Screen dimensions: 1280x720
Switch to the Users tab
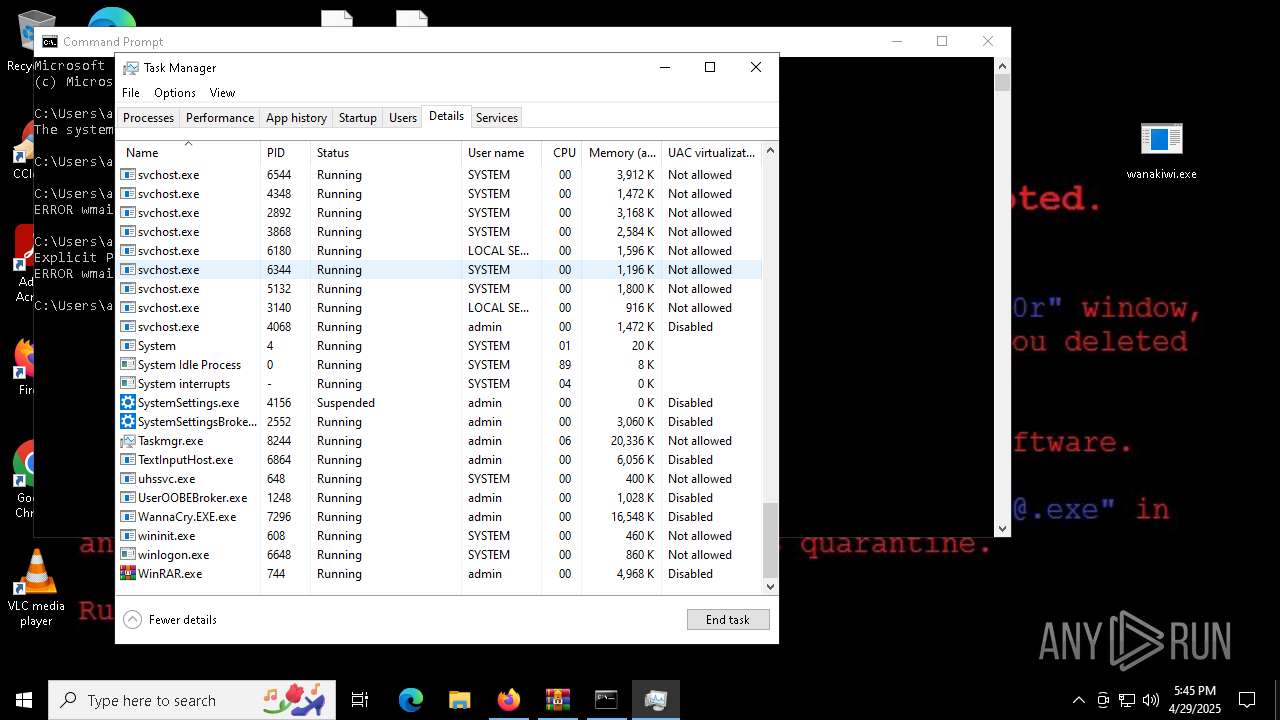403,118
